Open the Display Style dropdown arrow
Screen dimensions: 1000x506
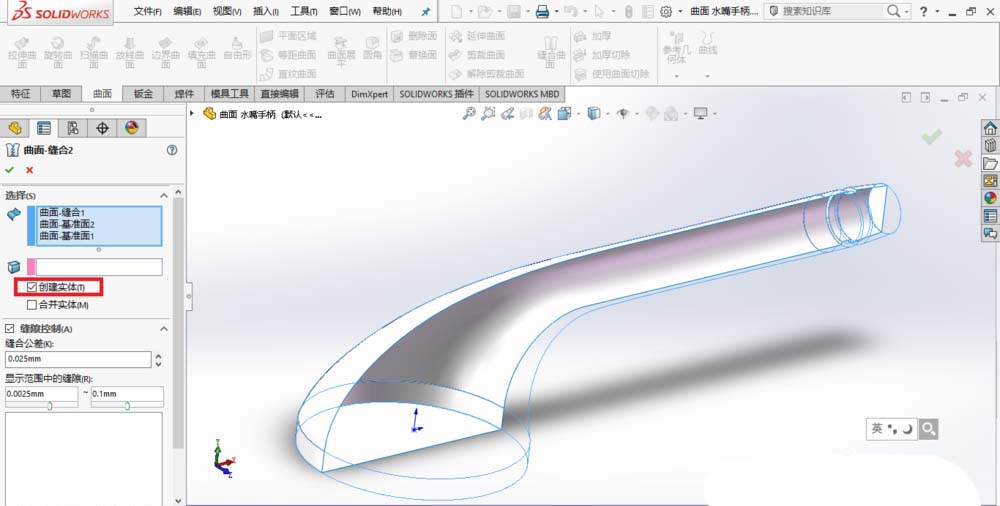point(607,114)
